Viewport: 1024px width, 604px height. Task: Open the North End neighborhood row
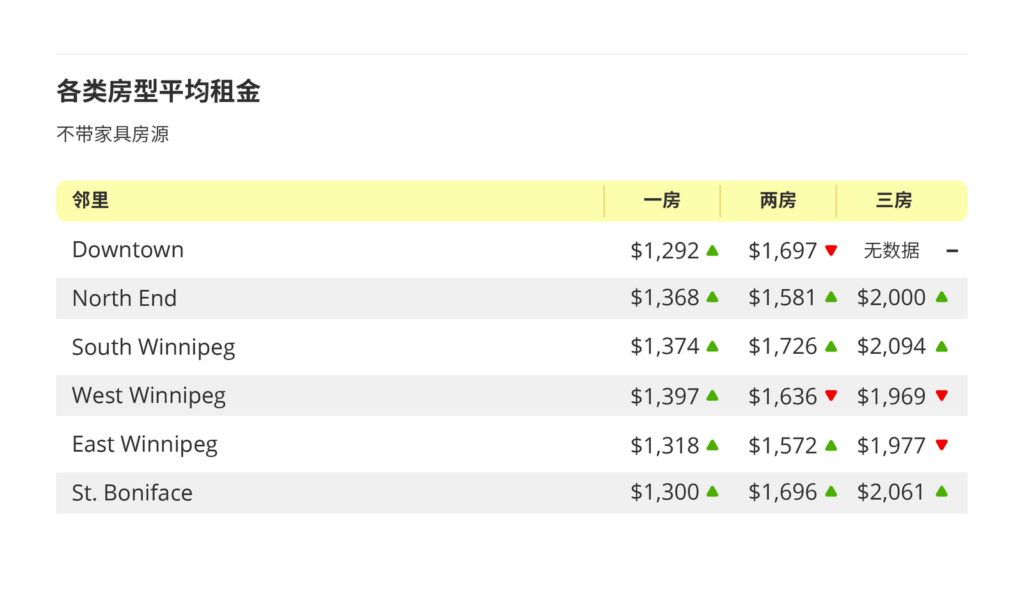(x=124, y=299)
